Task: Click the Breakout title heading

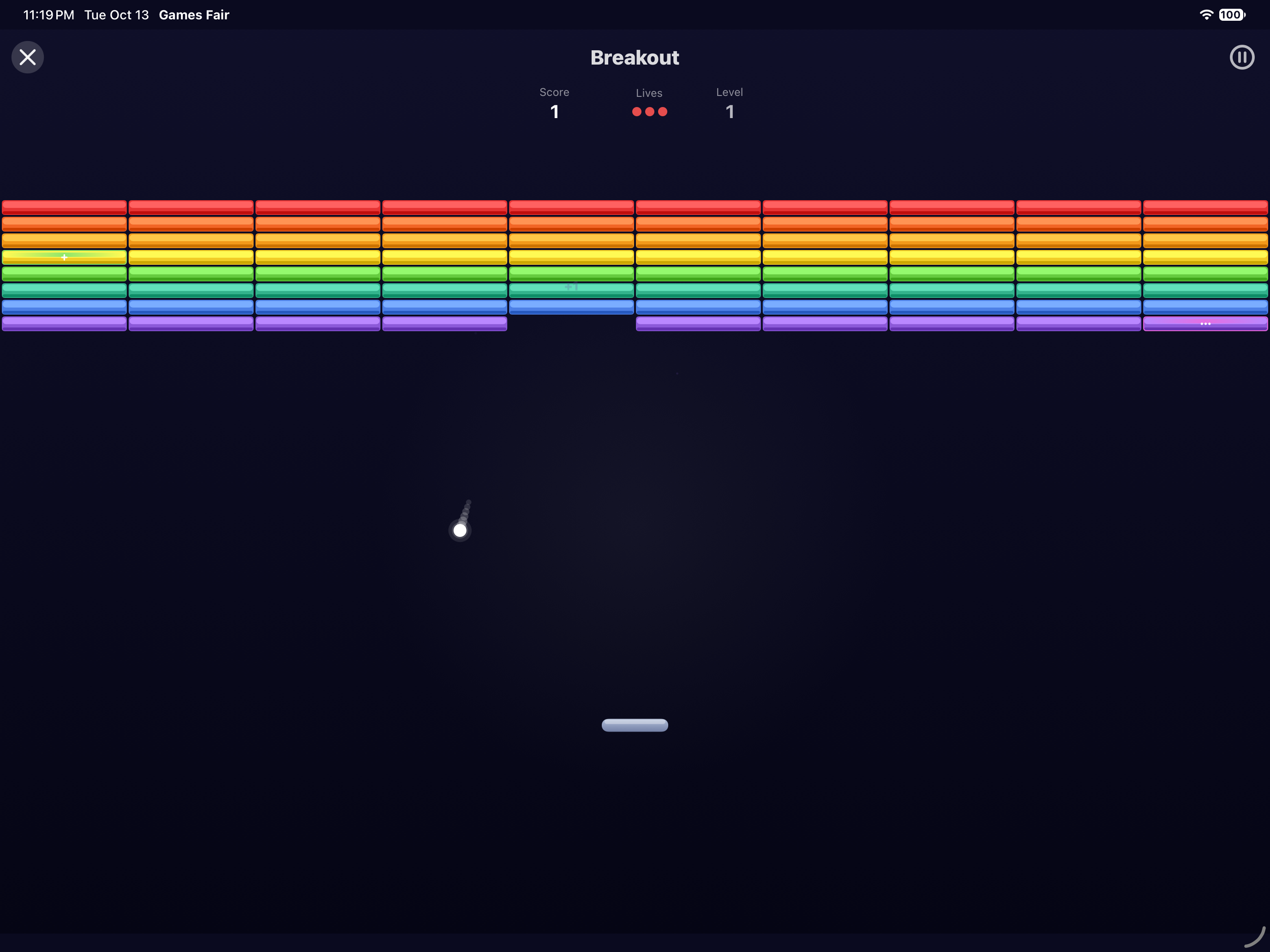Action: [x=635, y=57]
